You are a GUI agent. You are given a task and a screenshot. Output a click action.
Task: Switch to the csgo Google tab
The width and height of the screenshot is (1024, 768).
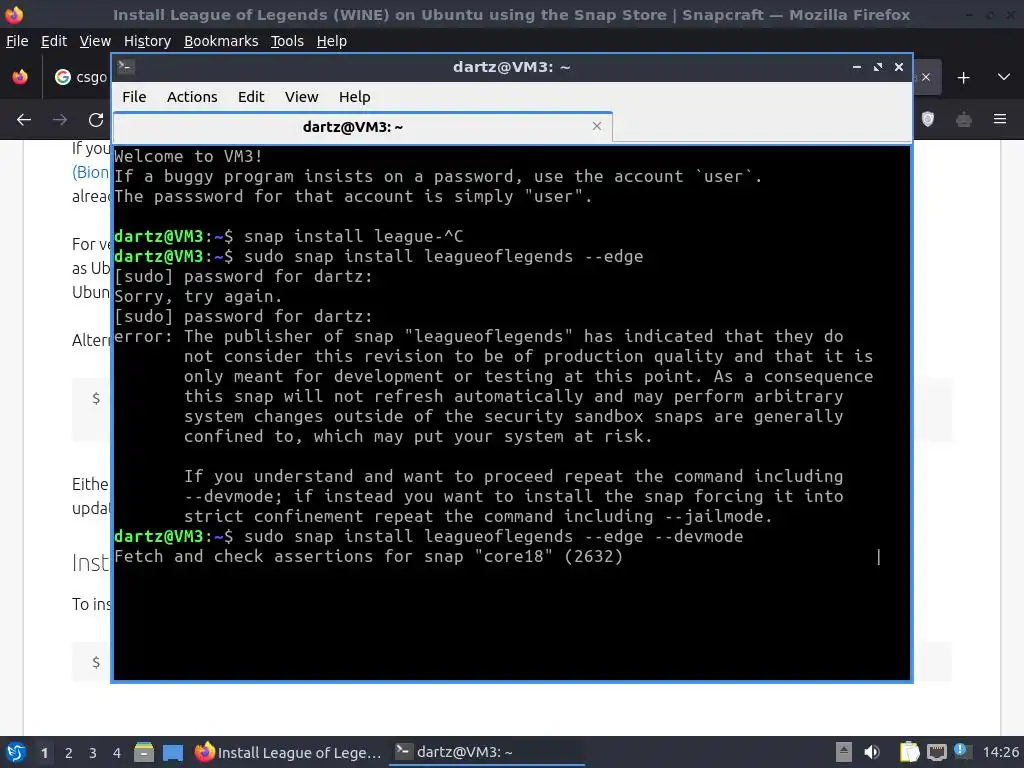coord(80,77)
